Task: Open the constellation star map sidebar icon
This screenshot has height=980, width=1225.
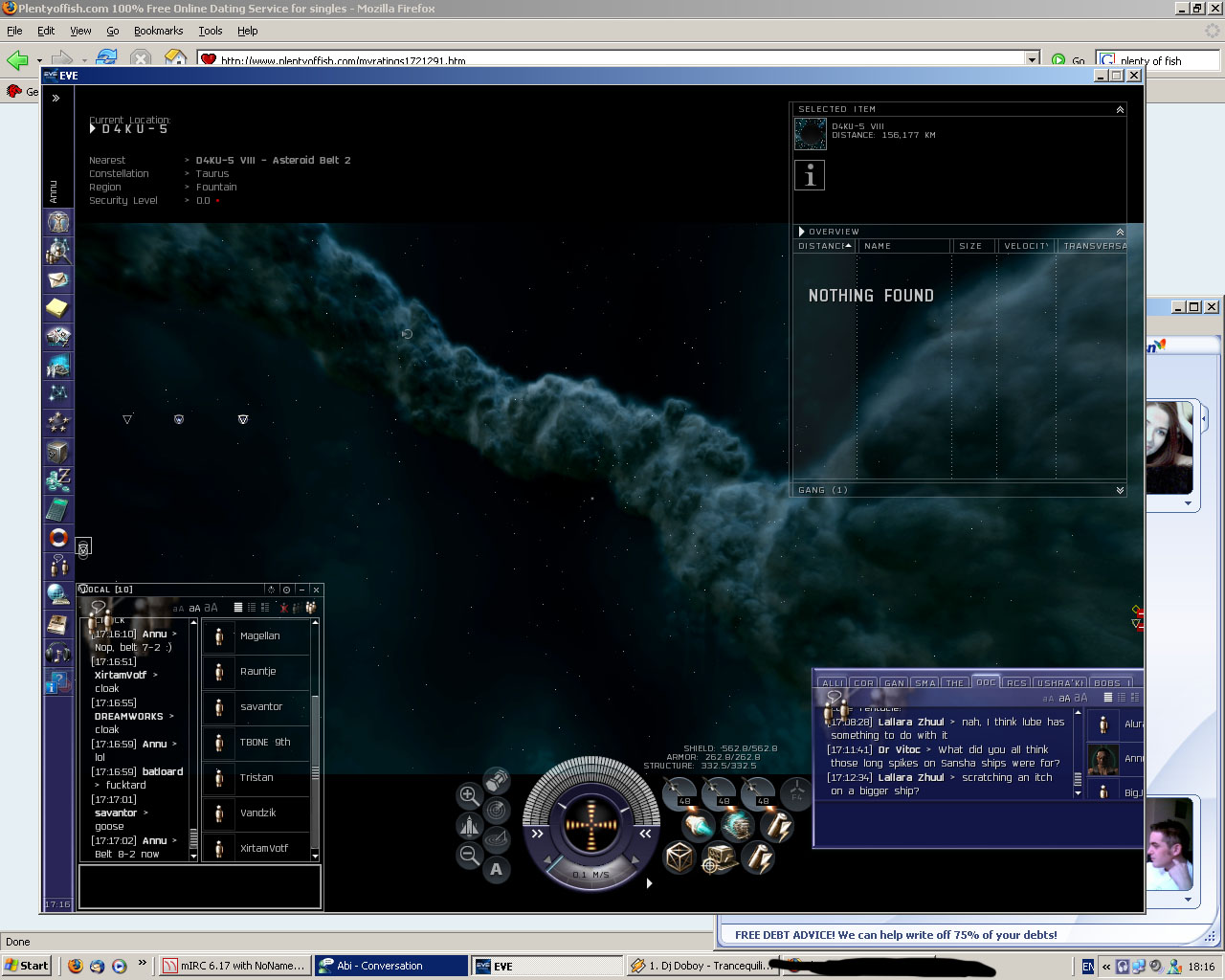Action: click(58, 394)
